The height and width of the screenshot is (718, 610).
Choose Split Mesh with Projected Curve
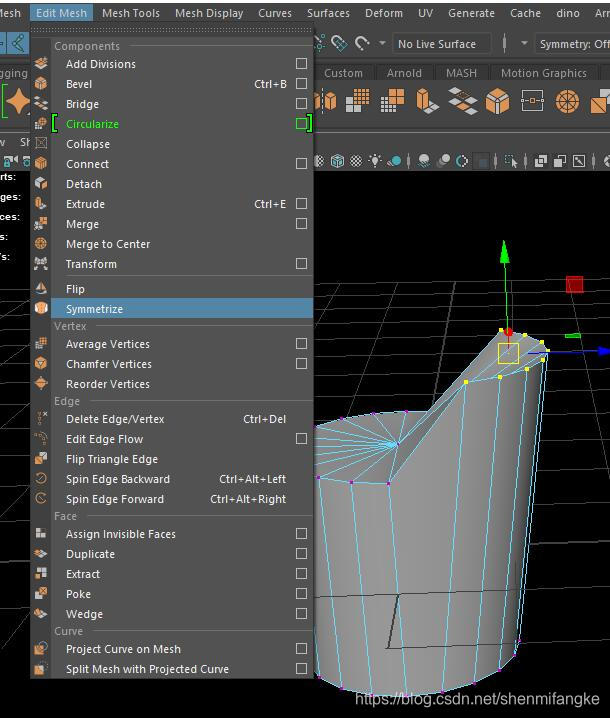pyautogui.click(x=182, y=669)
